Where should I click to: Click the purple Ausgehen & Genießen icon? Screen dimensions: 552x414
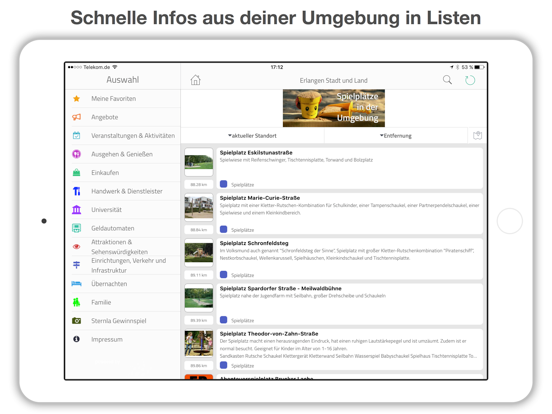(76, 154)
